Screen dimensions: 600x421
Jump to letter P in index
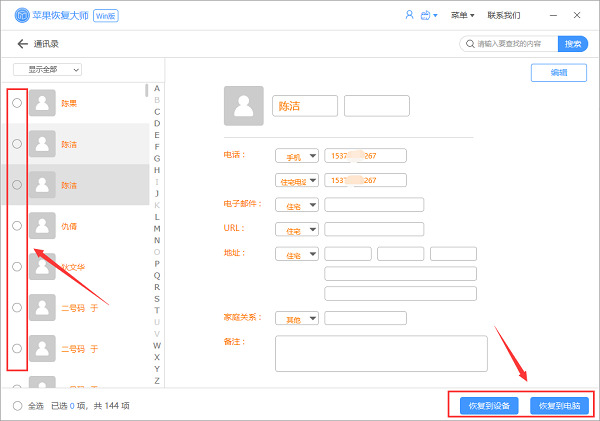[157, 264]
